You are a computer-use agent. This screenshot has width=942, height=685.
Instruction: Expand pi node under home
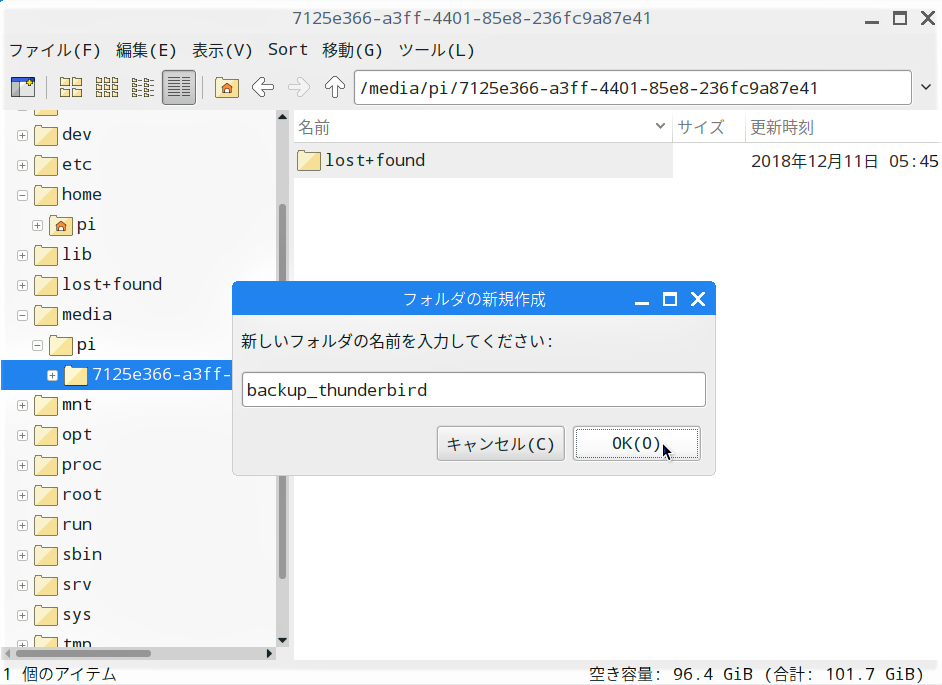[37, 225]
